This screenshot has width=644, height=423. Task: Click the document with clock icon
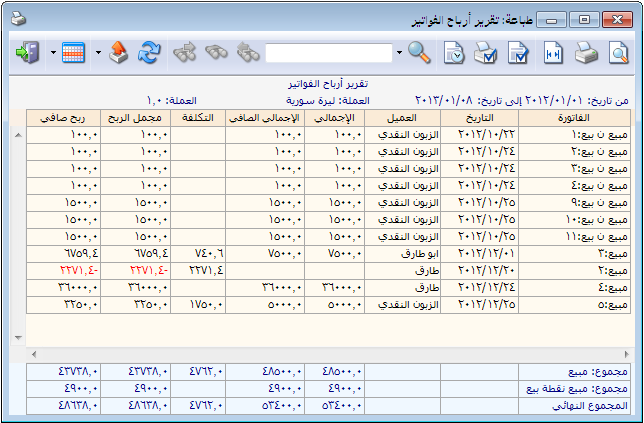[453, 53]
